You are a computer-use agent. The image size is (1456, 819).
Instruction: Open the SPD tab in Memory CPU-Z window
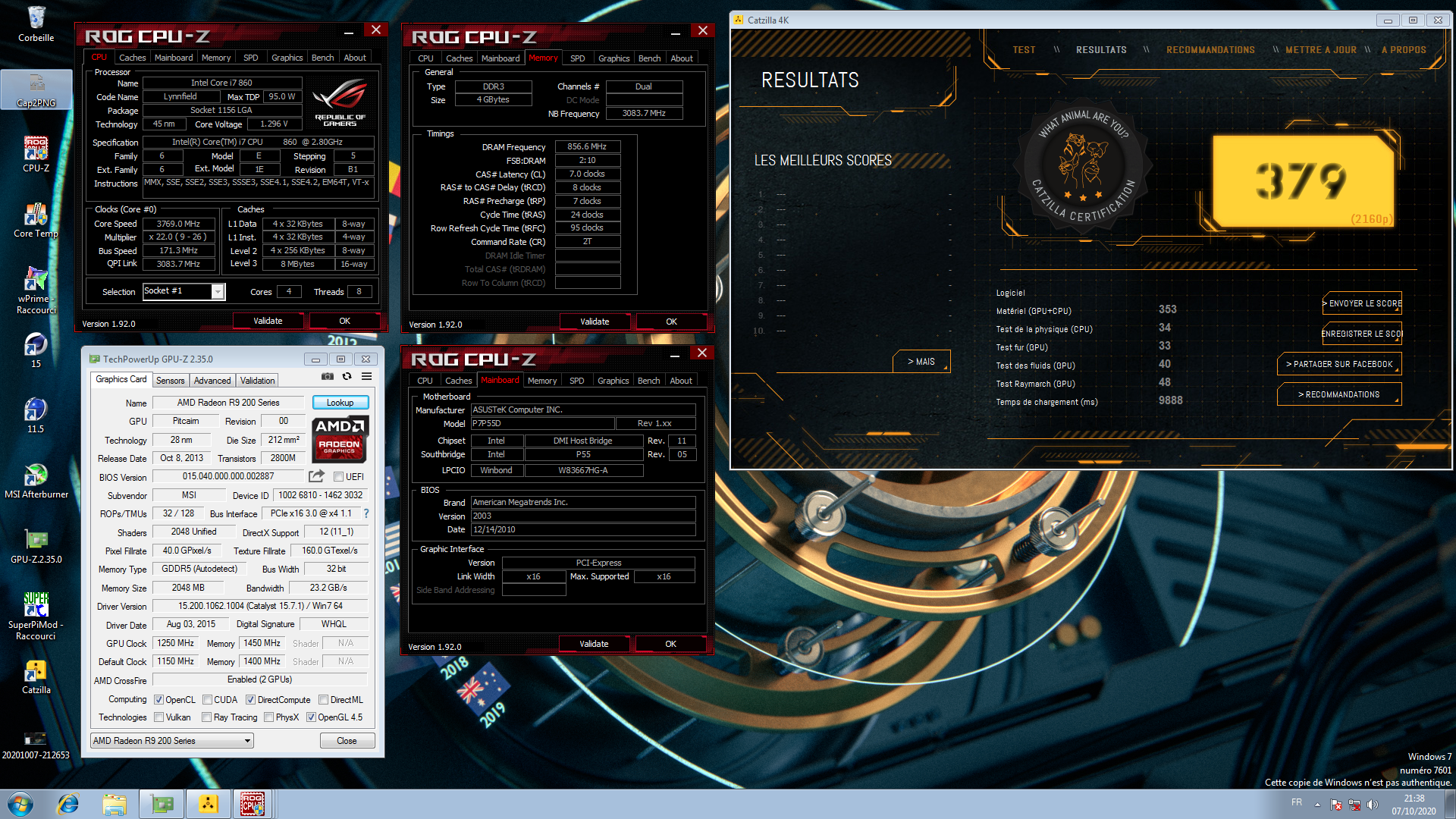tap(577, 58)
